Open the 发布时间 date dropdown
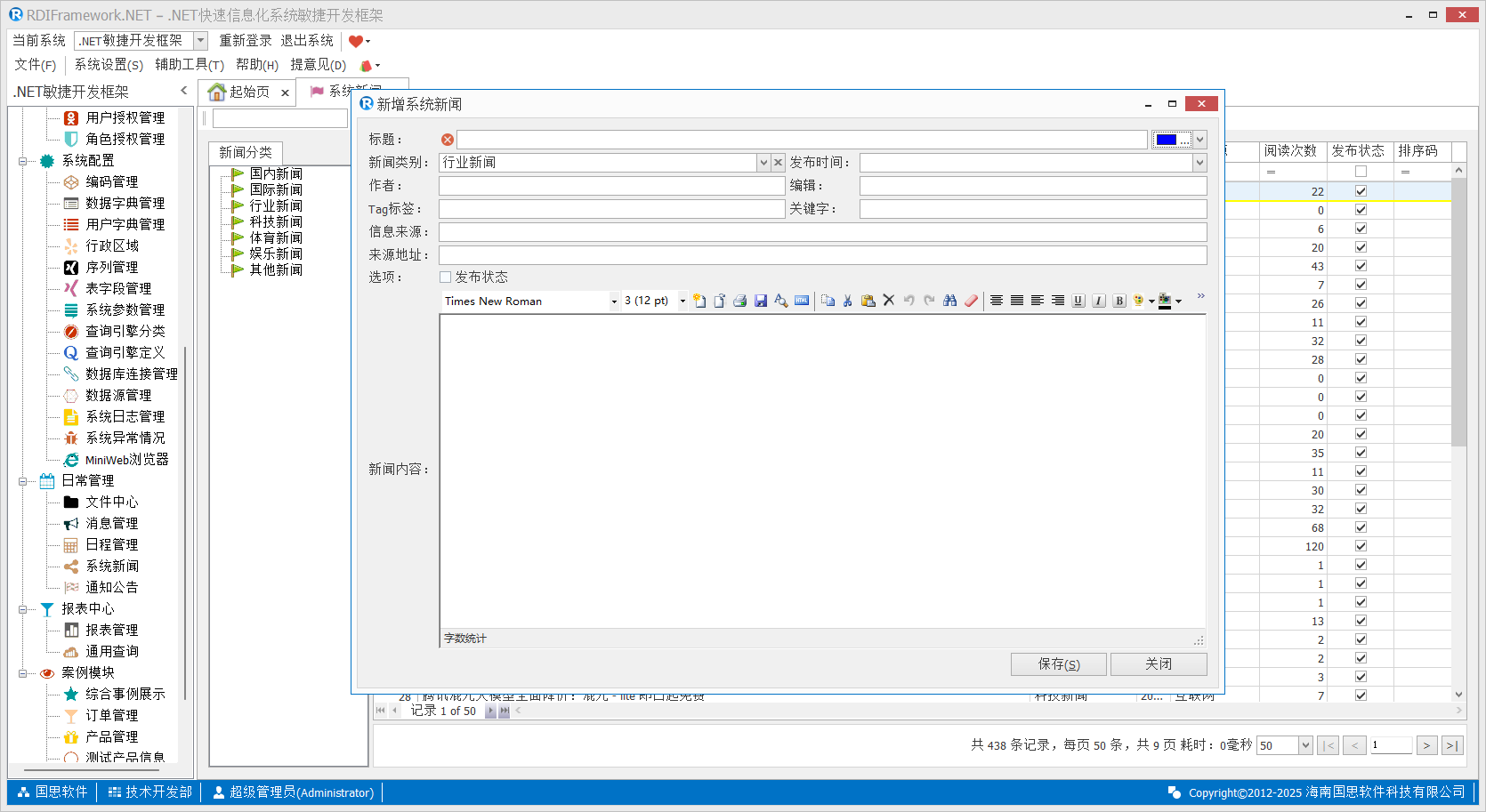This screenshot has width=1486, height=812. 1199,163
